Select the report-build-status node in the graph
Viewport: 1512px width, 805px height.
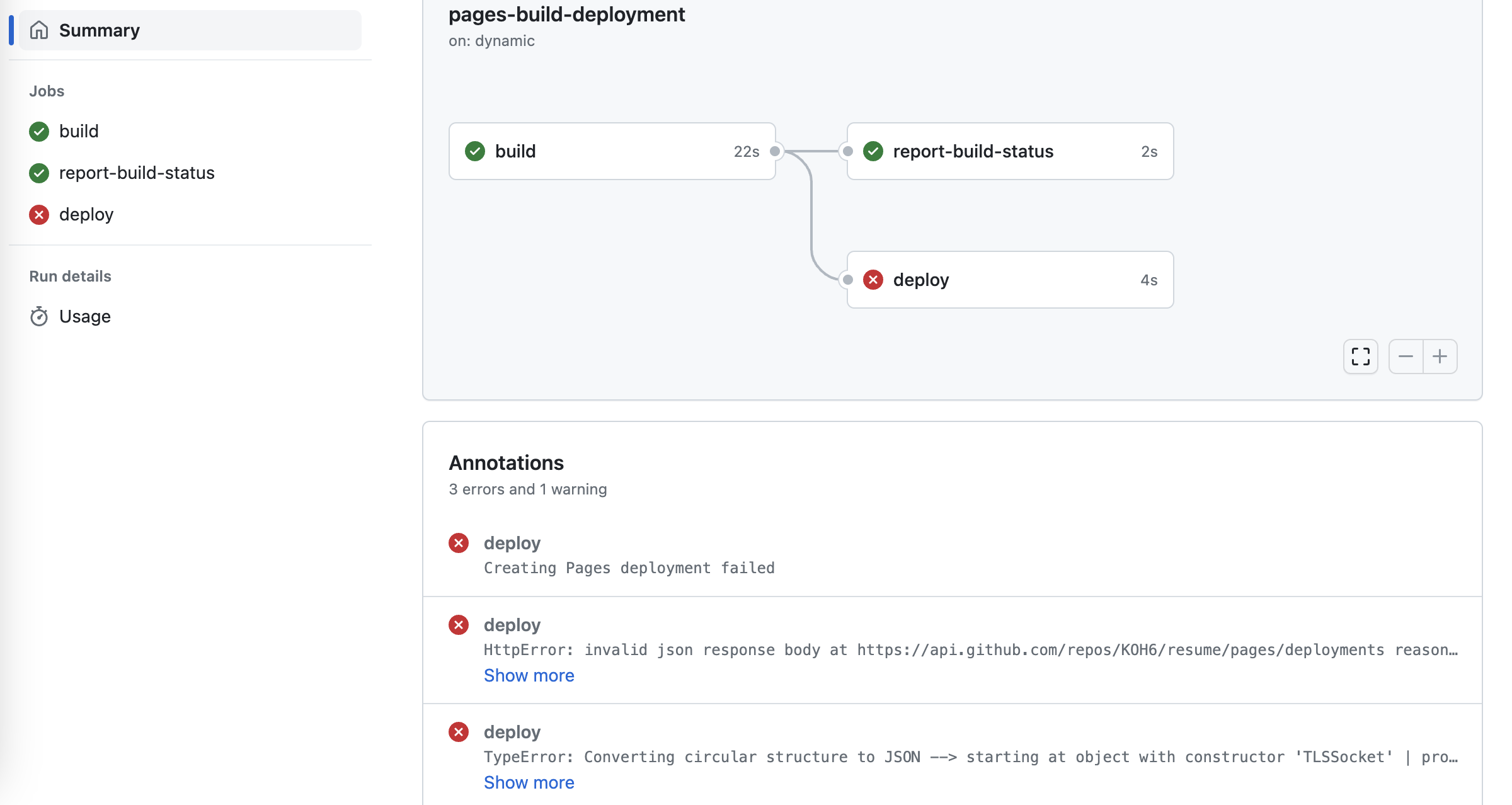[x=973, y=151]
